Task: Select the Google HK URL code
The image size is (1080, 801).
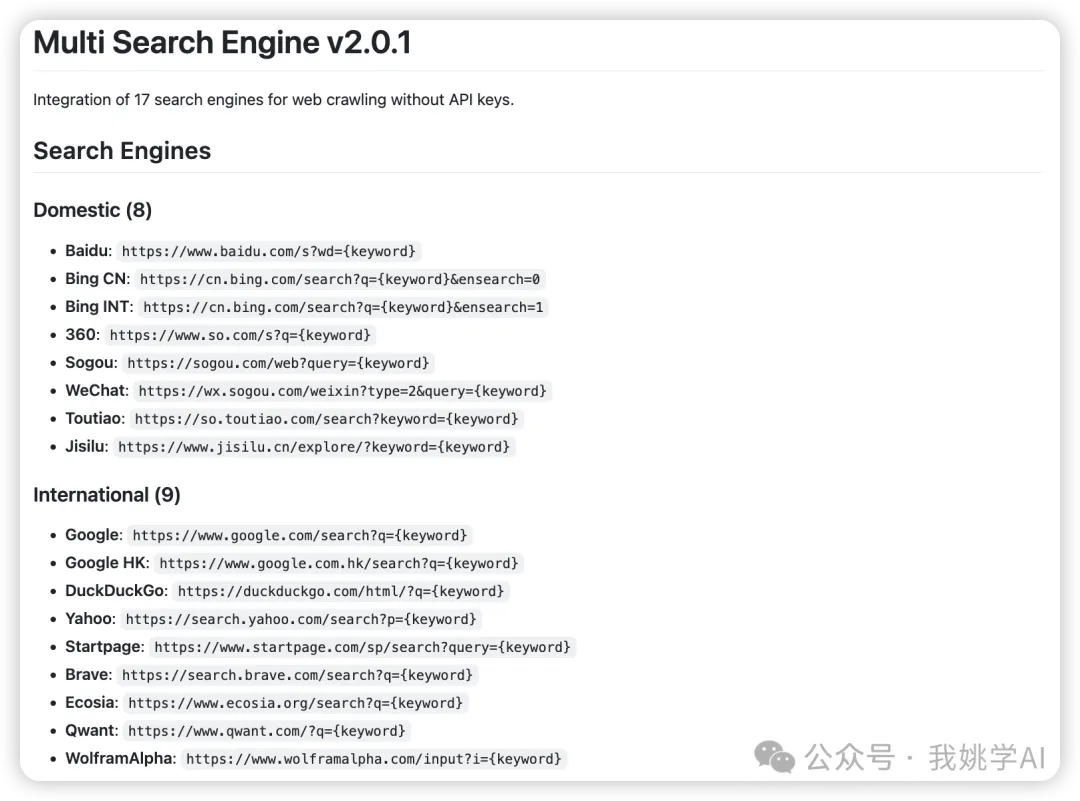Action: click(340, 563)
